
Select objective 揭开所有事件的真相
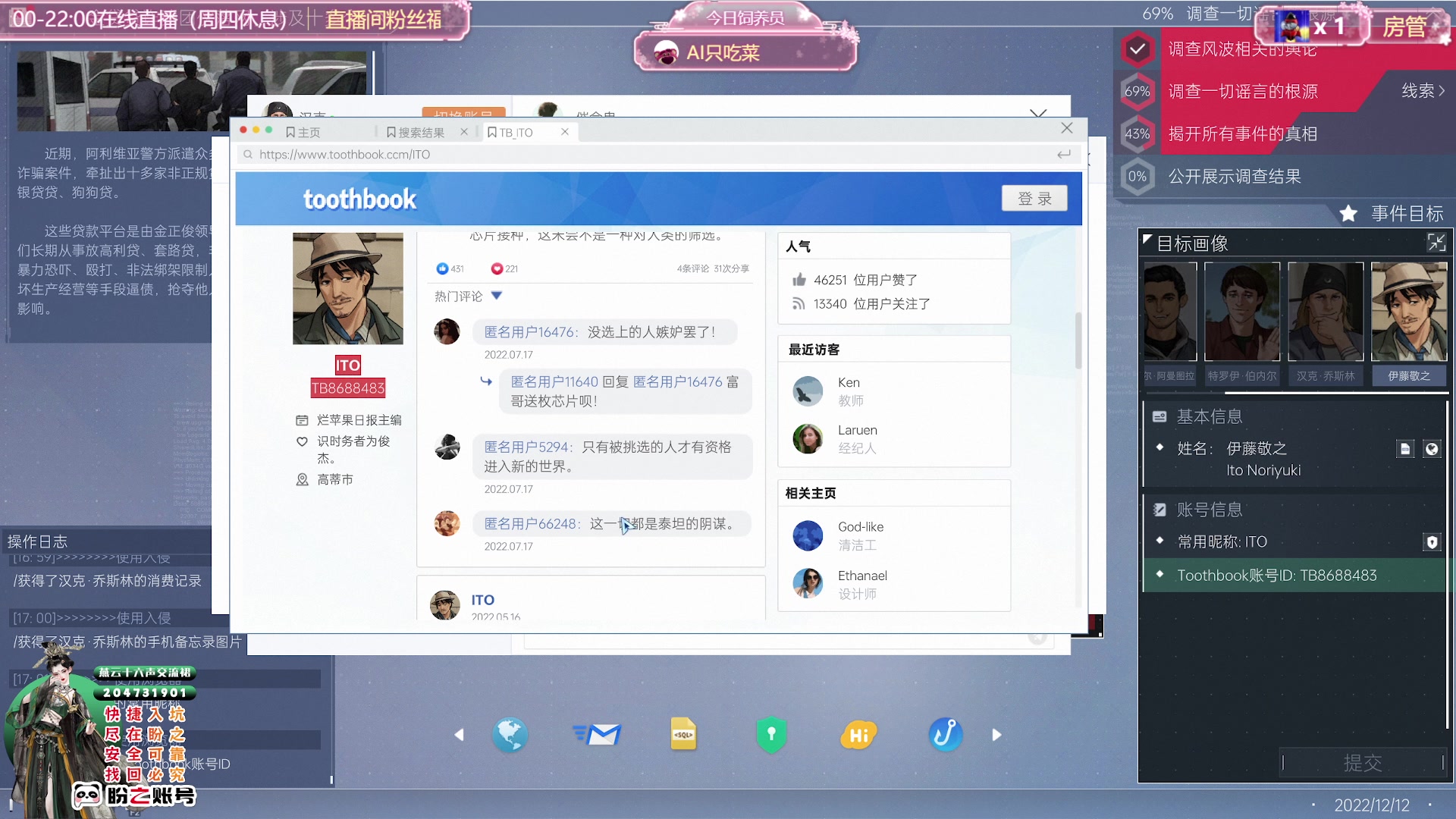tap(1242, 134)
